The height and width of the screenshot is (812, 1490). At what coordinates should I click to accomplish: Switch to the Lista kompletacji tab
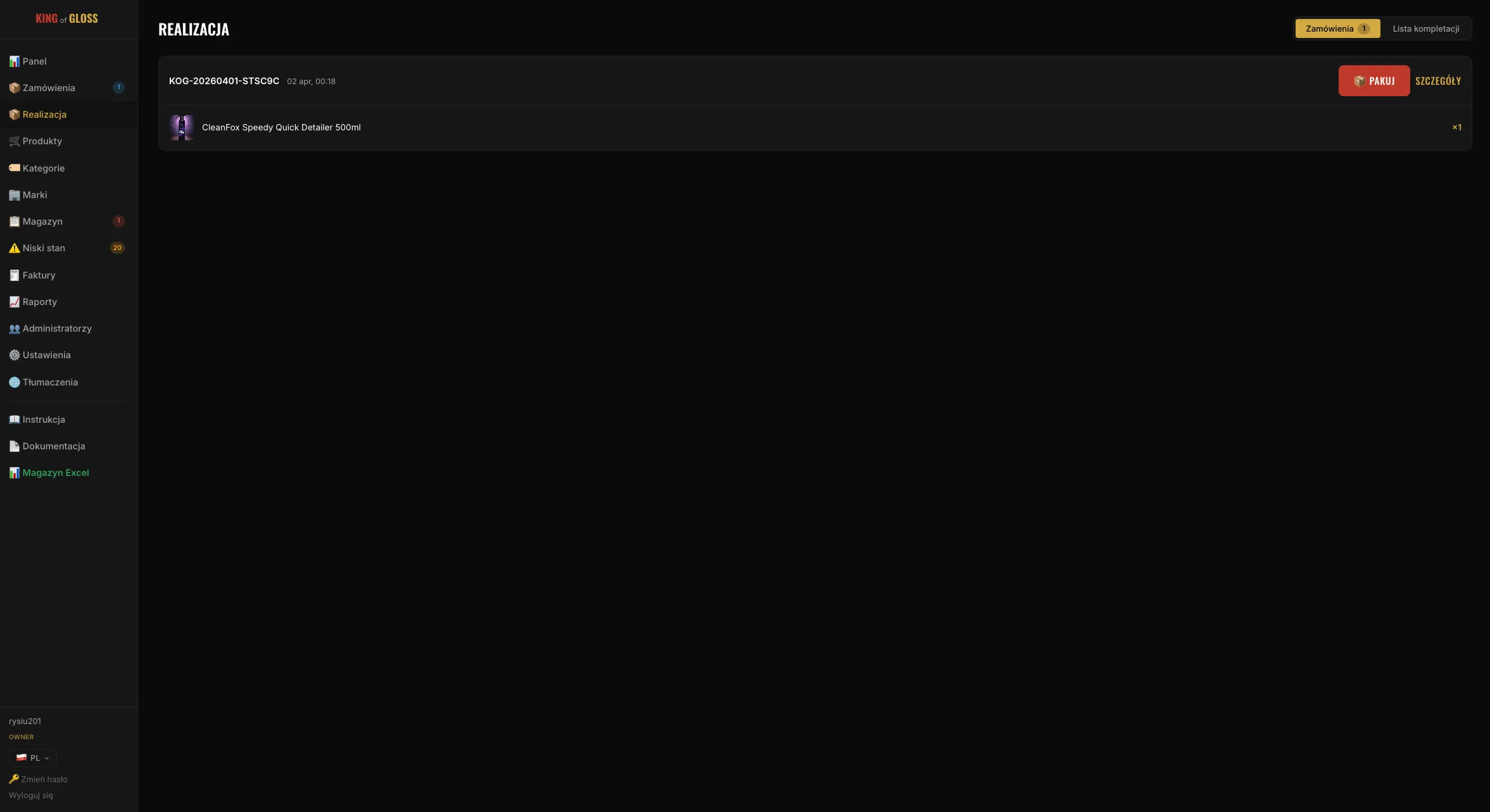1425,28
